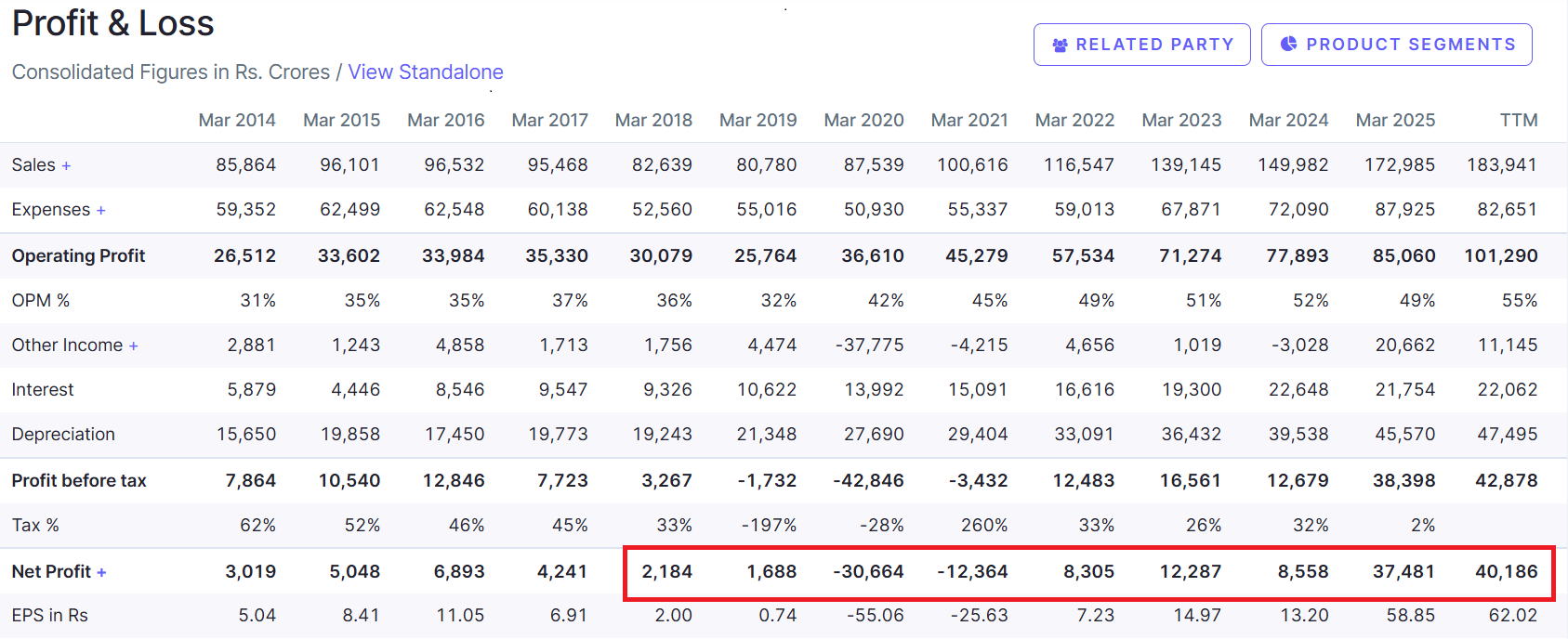
Task: Click the Operating Profit row label
Action: 78,256
